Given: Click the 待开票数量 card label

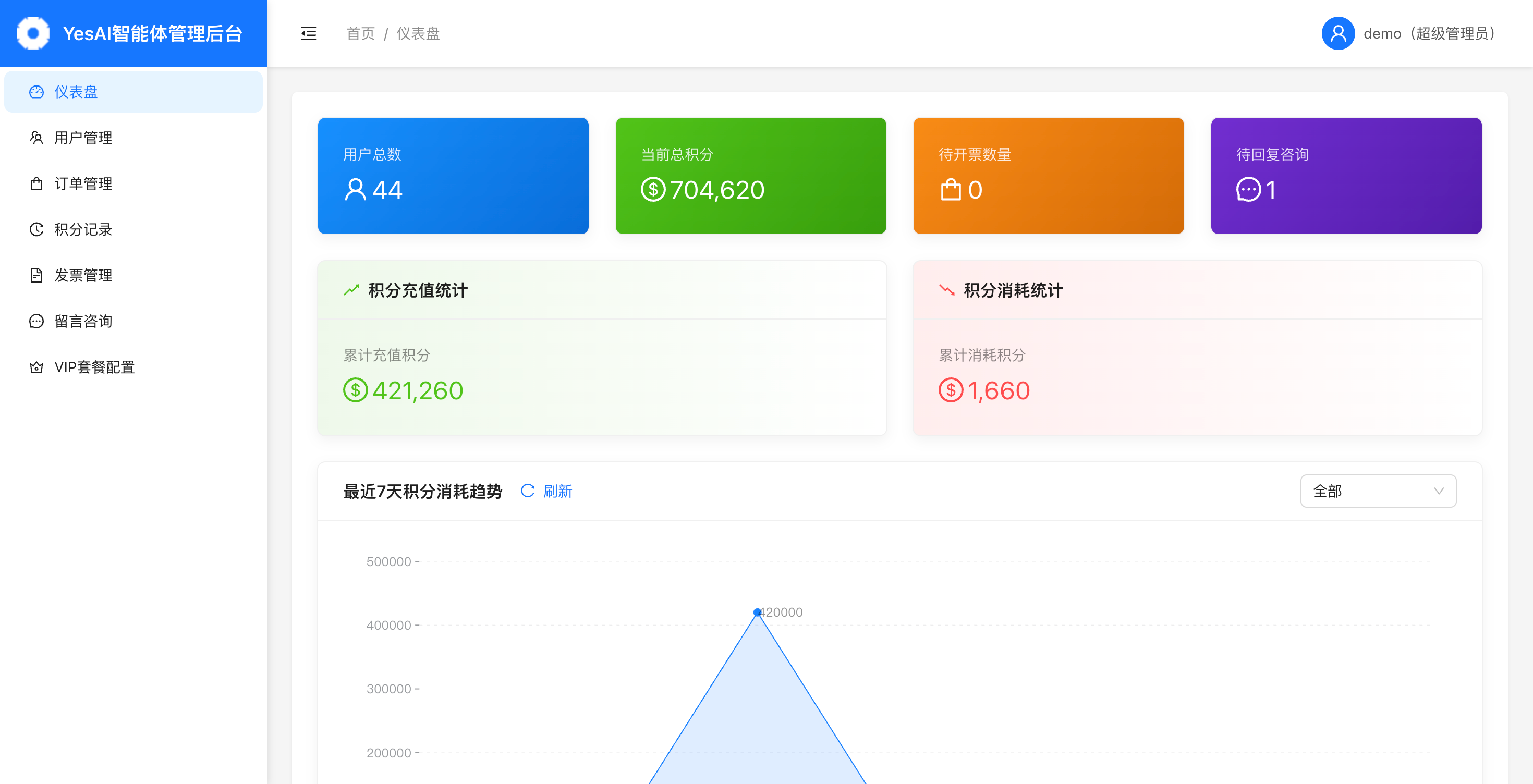Looking at the screenshot, I should click(x=974, y=154).
